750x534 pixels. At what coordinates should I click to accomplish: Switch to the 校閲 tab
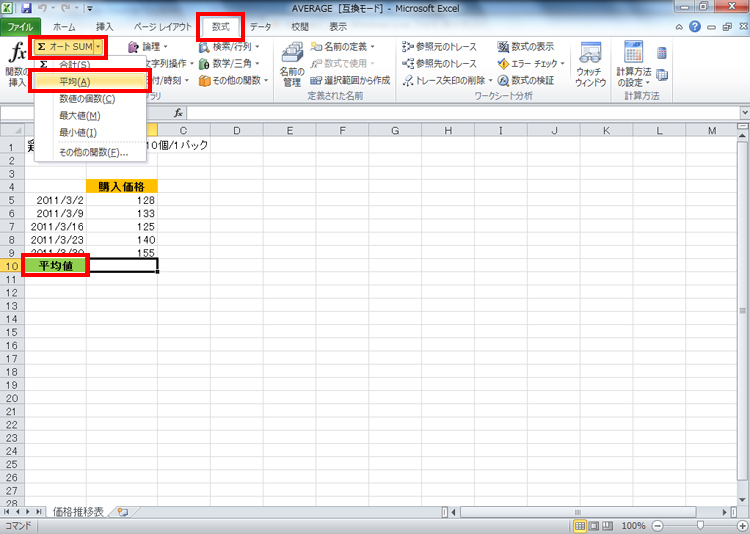click(x=300, y=27)
